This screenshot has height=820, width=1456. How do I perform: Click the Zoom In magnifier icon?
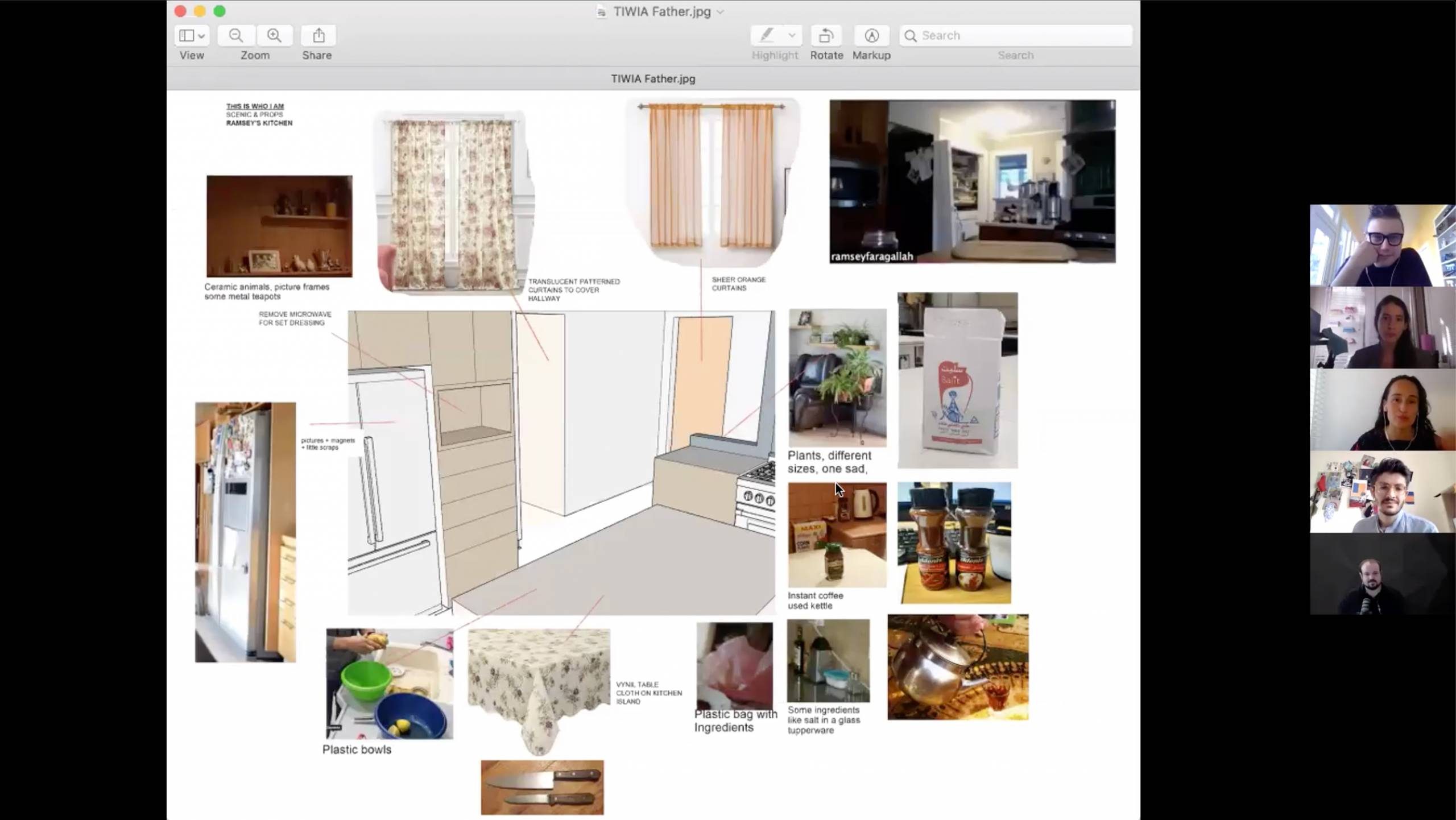click(274, 35)
